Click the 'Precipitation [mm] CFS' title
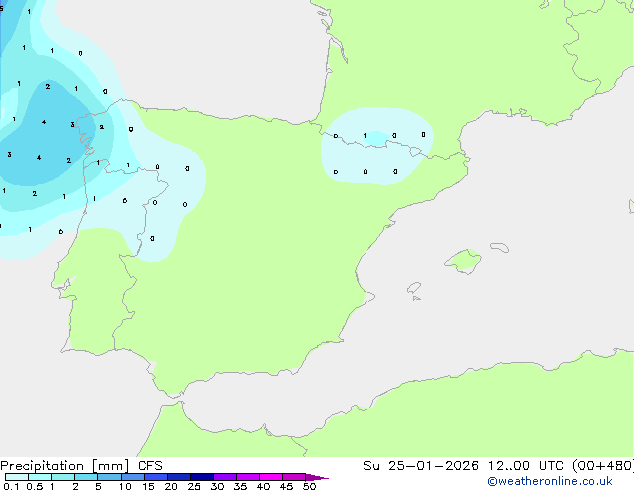The height and width of the screenshot is (490, 634). [81, 466]
